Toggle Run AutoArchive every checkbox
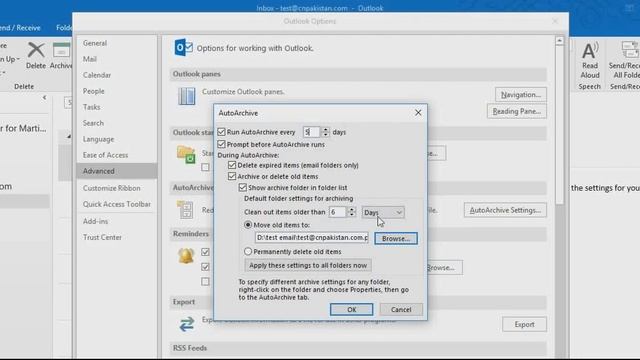The width and height of the screenshot is (640, 360). coord(221,132)
